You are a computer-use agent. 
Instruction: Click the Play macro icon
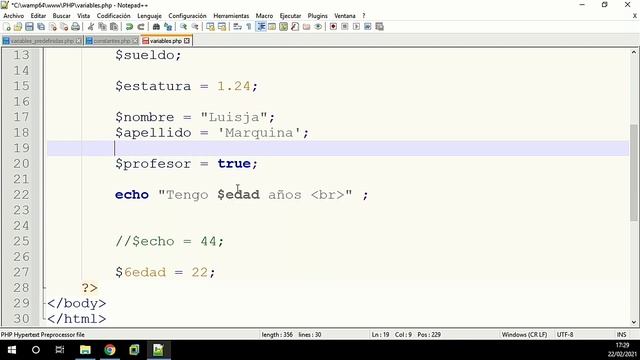coord(356,27)
